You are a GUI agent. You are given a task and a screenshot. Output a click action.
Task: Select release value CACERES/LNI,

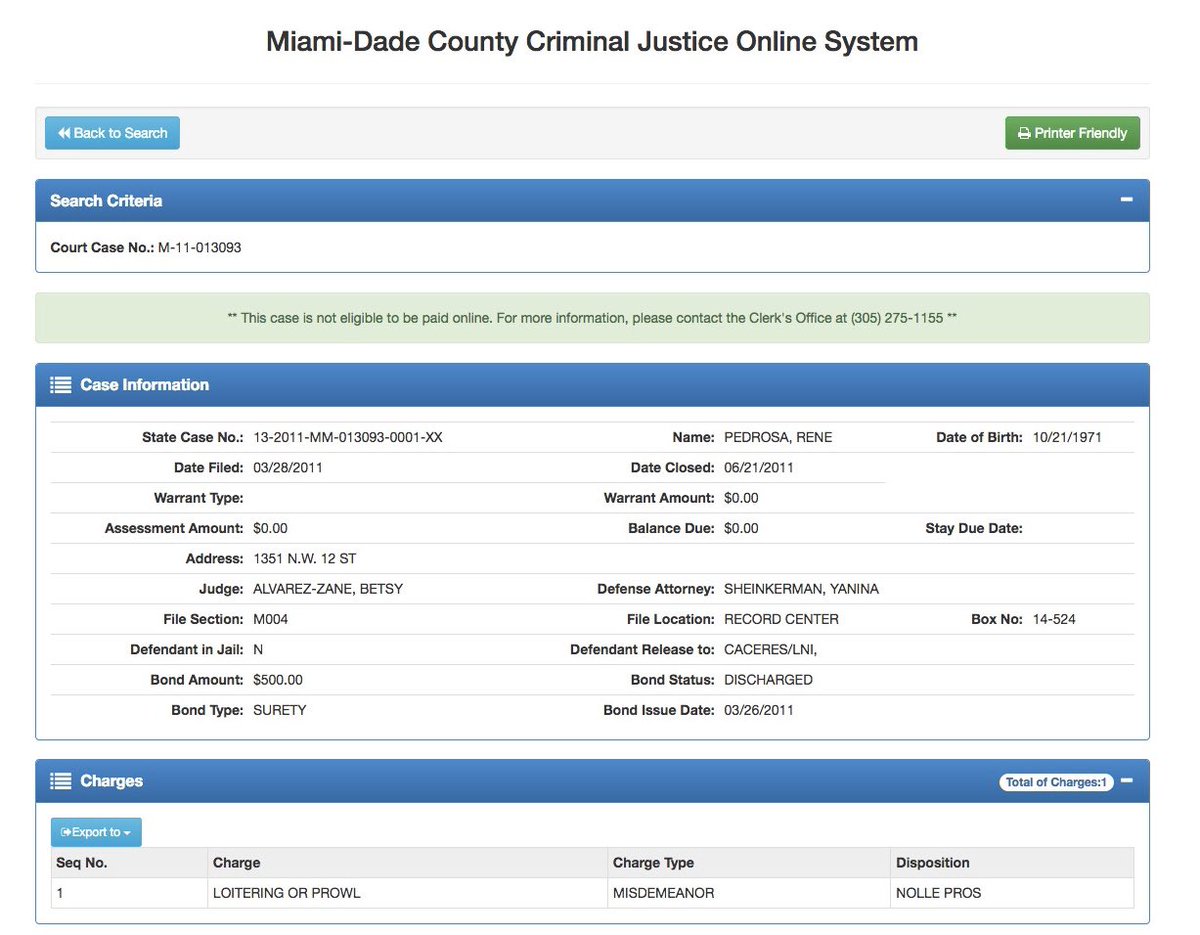pos(771,649)
